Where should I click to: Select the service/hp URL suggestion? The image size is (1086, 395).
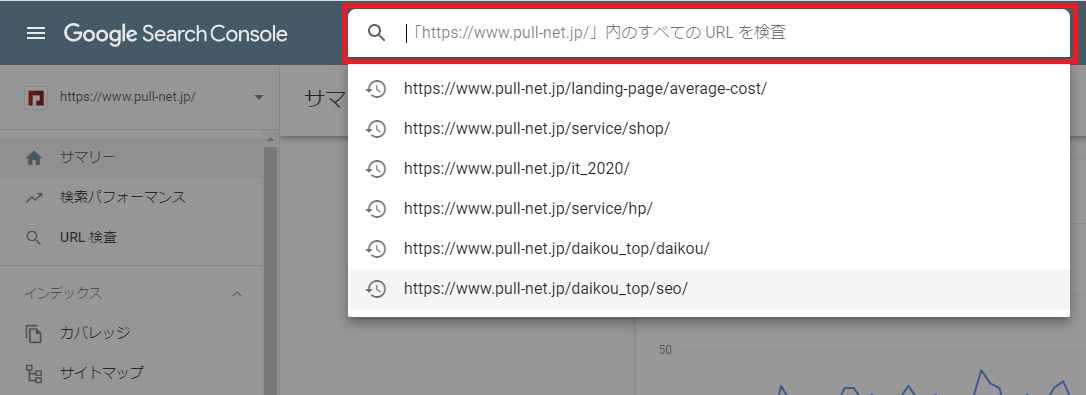tap(709, 209)
